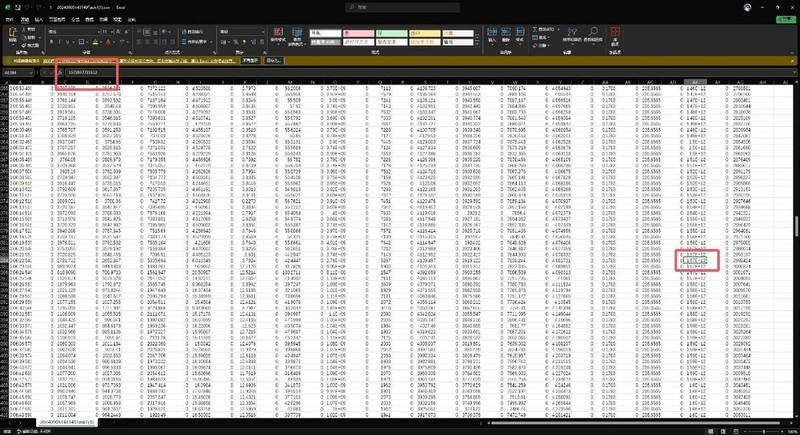Dismiss the yellow warning message bar
Image resolution: width=800 pixels, height=435 pixels.
(x=792, y=61)
